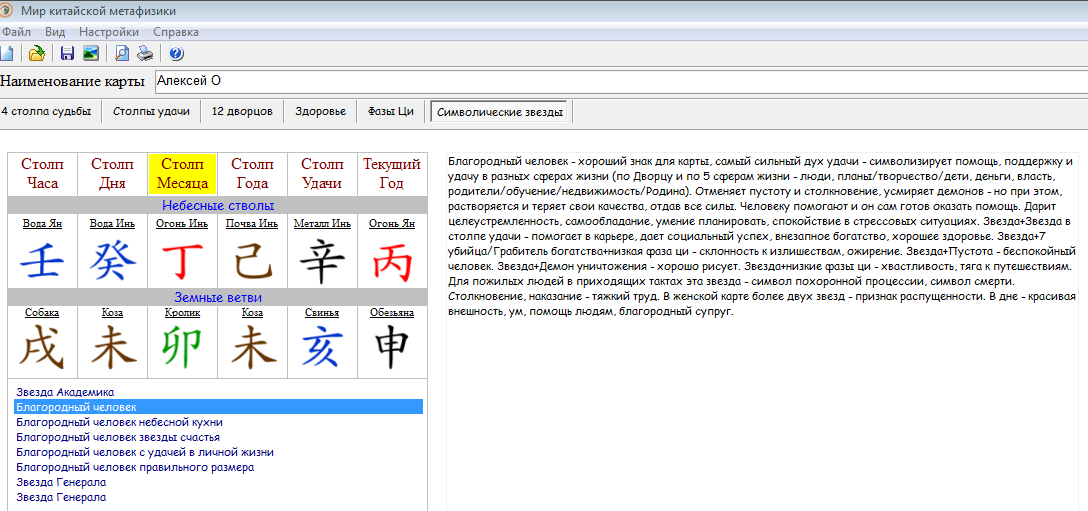Select Благородный человек небесной кухни entry
1088x511 pixels.
[119, 422]
